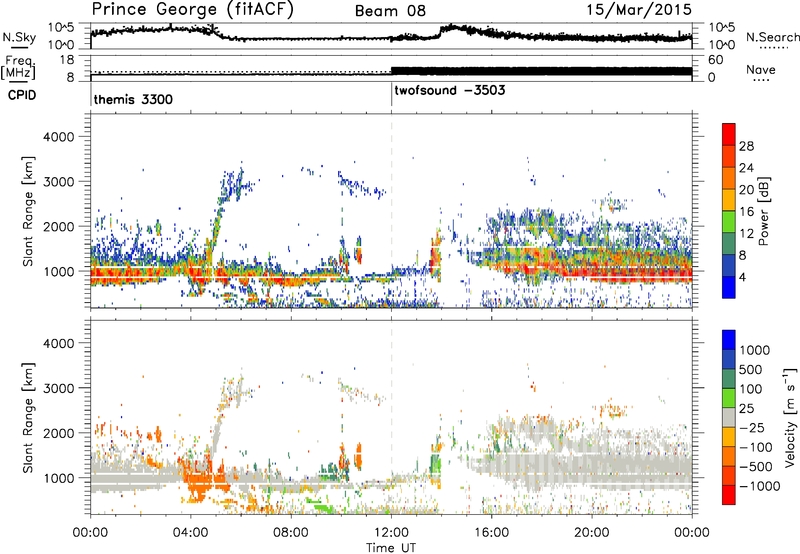Click the "100" label on Velocity color bar
The width and height of the screenshot is (800, 554).
click(751, 389)
